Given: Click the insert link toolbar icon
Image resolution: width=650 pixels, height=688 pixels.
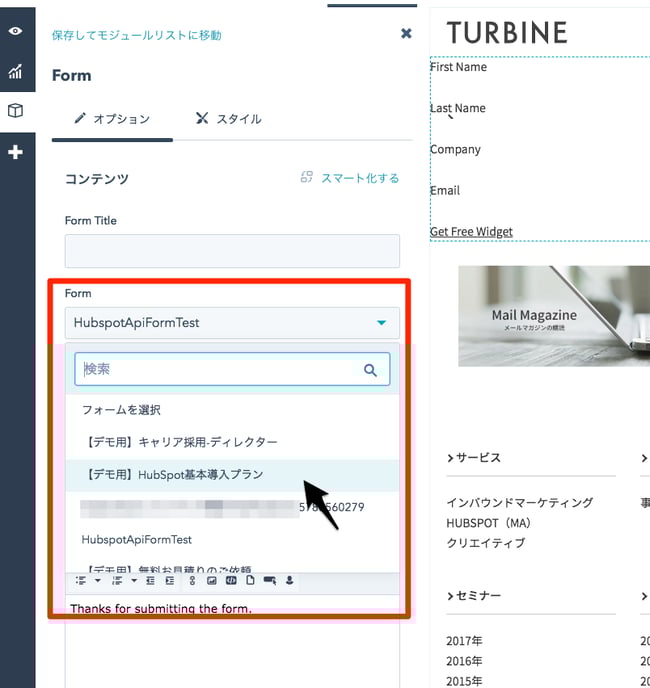Looking at the screenshot, I should tap(192, 580).
